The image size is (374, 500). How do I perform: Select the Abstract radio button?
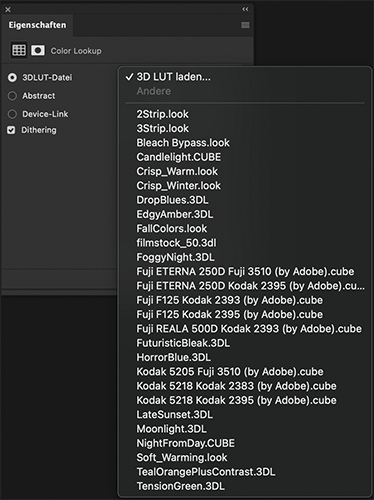coord(12,96)
